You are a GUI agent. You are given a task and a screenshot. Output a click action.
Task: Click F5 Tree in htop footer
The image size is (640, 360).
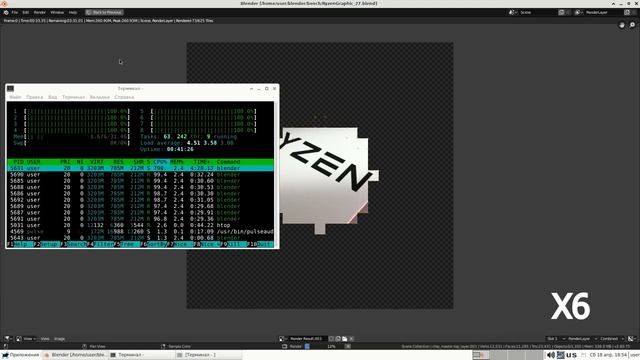pos(127,244)
